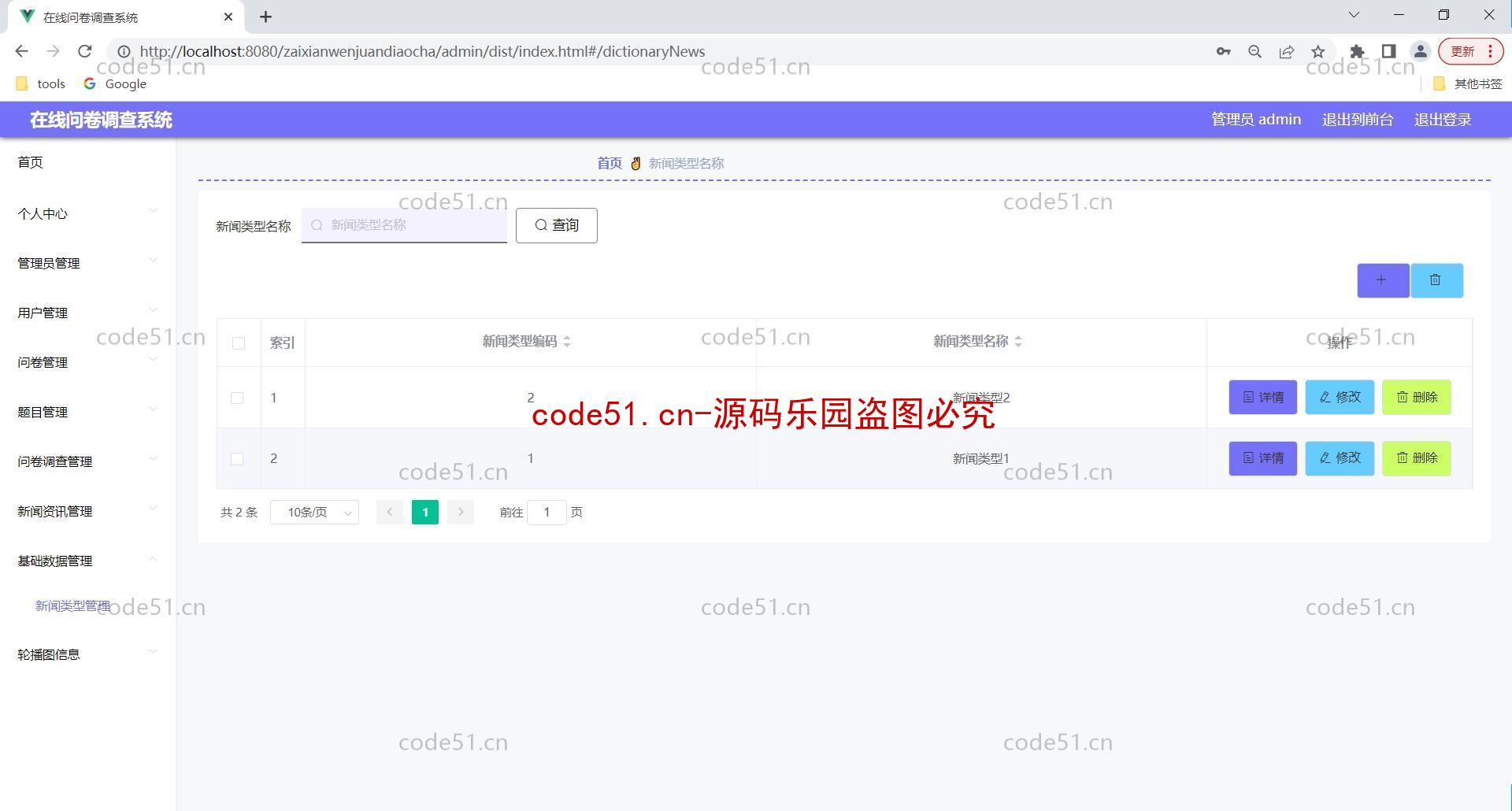Screen dimensions: 1512x811
Task: Click the 查询 search button
Action: click(x=557, y=225)
